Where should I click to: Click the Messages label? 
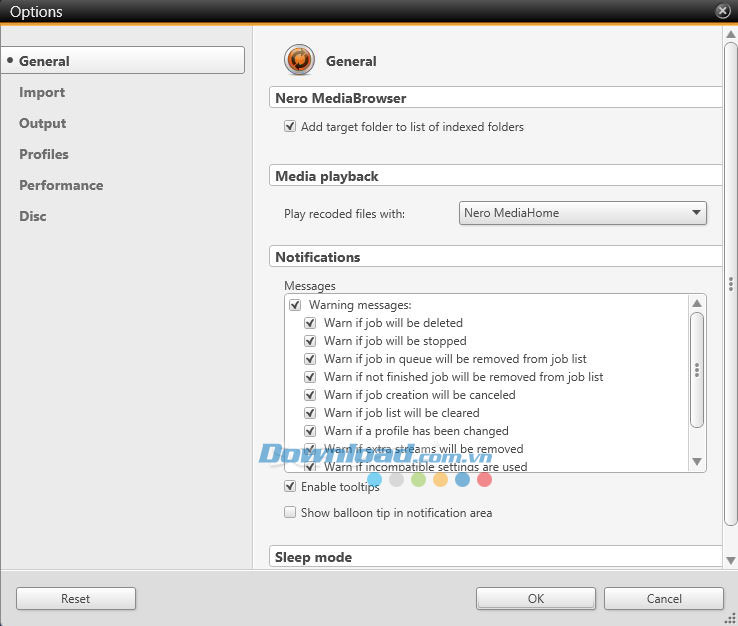click(x=310, y=286)
